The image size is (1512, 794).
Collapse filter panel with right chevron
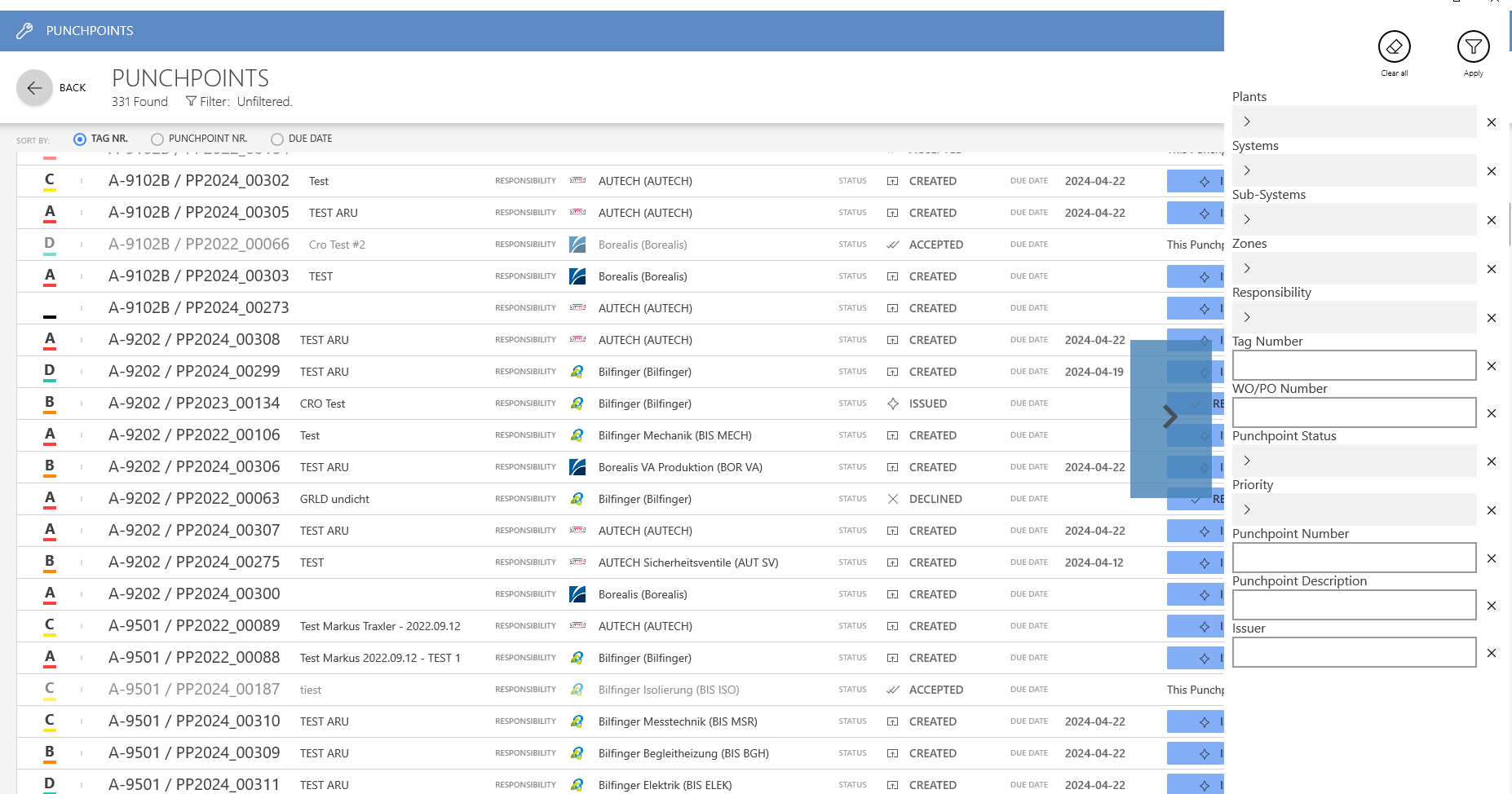tap(1169, 417)
